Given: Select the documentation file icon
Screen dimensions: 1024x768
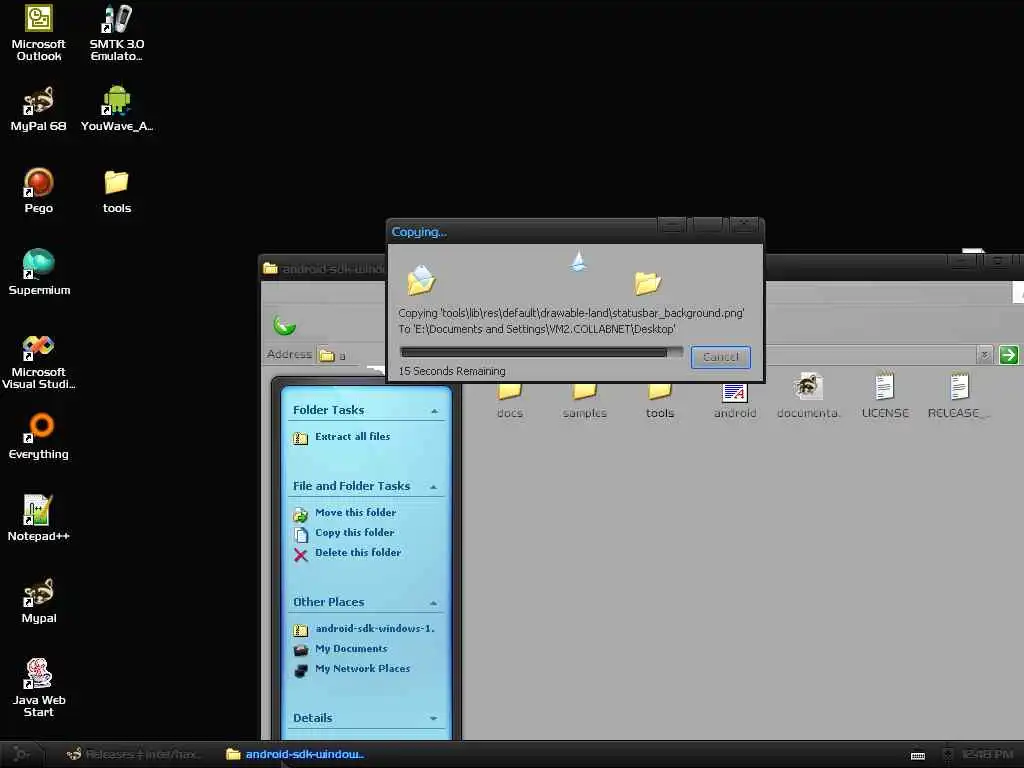Looking at the screenshot, I should coord(808,396).
